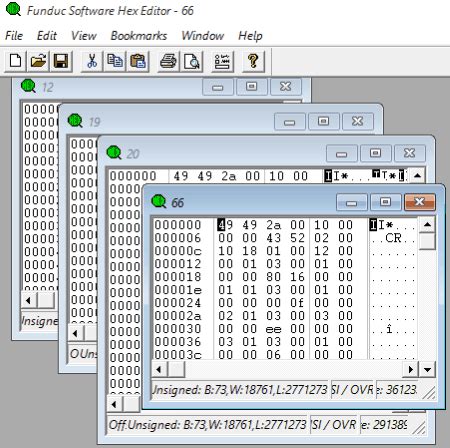Open the Help menu

[250, 36]
